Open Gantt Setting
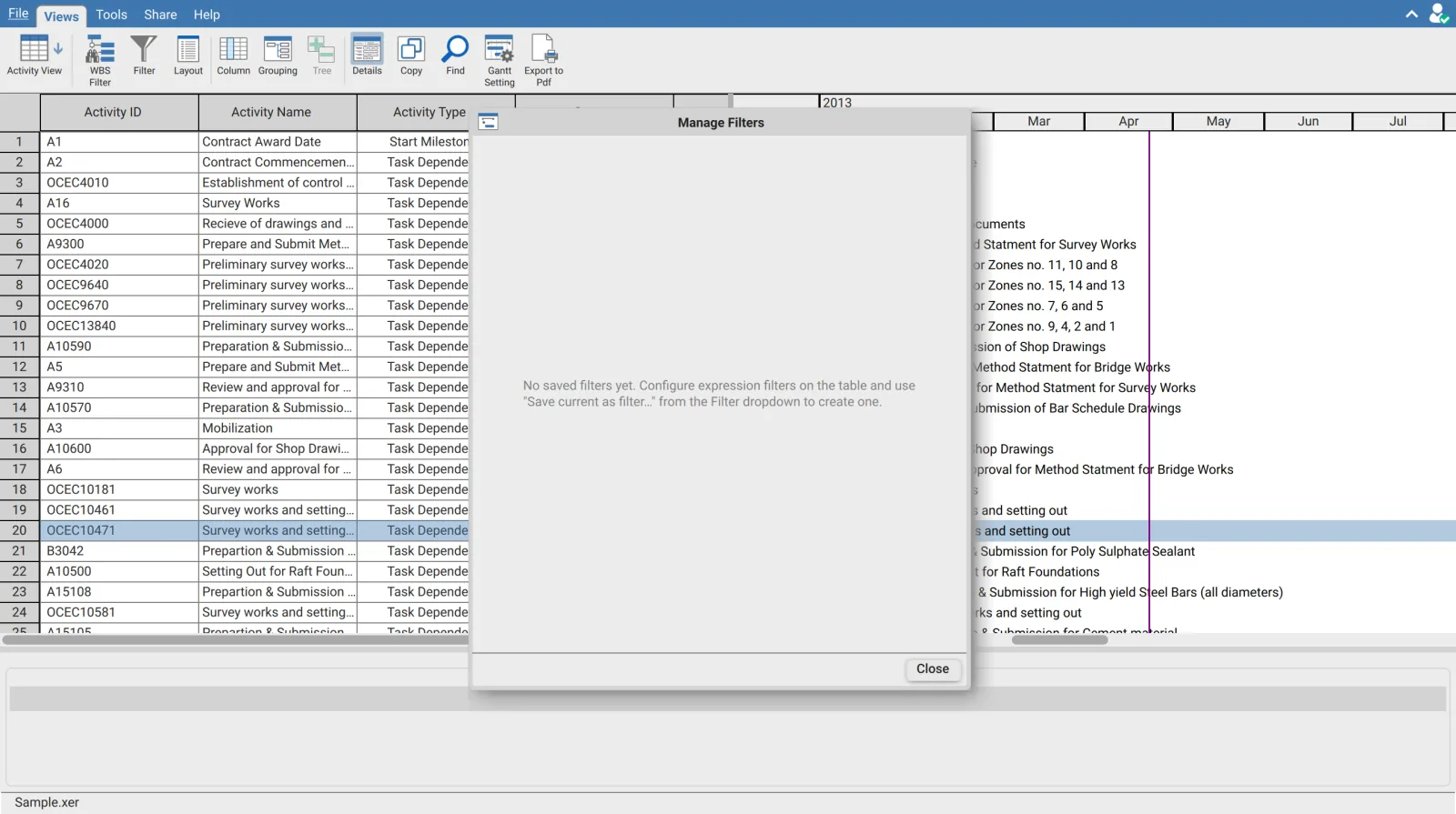This screenshot has height=814, width=1456. click(x=500, y=60)
